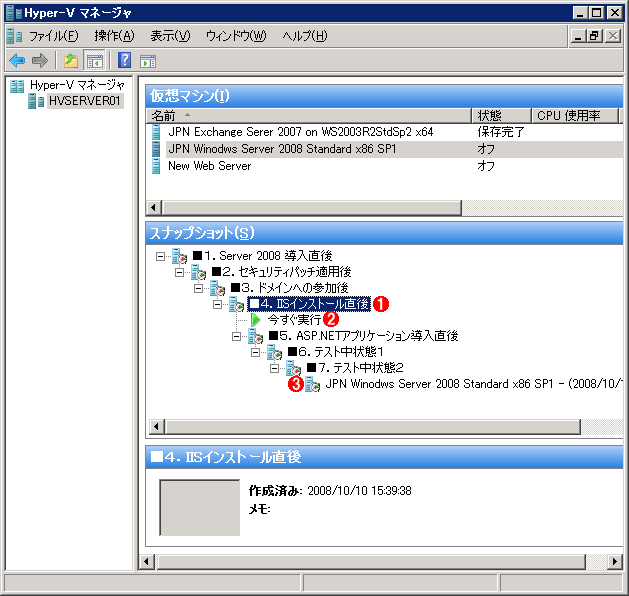
Task: Click snapshot icon for 3. ドメインへの参加後
Action: click(x=217, y=288)
